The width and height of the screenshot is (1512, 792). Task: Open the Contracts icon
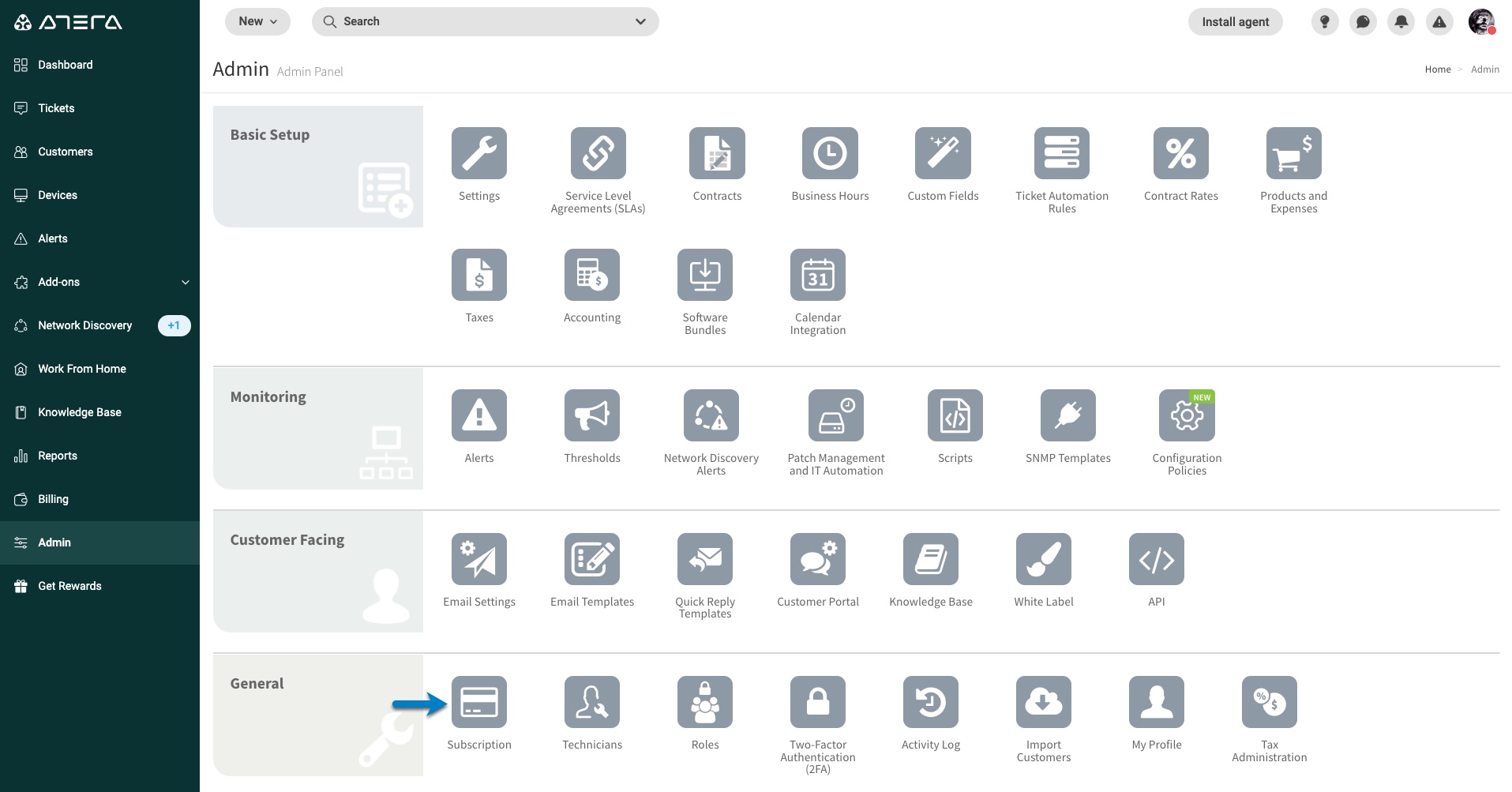point(717,153)
